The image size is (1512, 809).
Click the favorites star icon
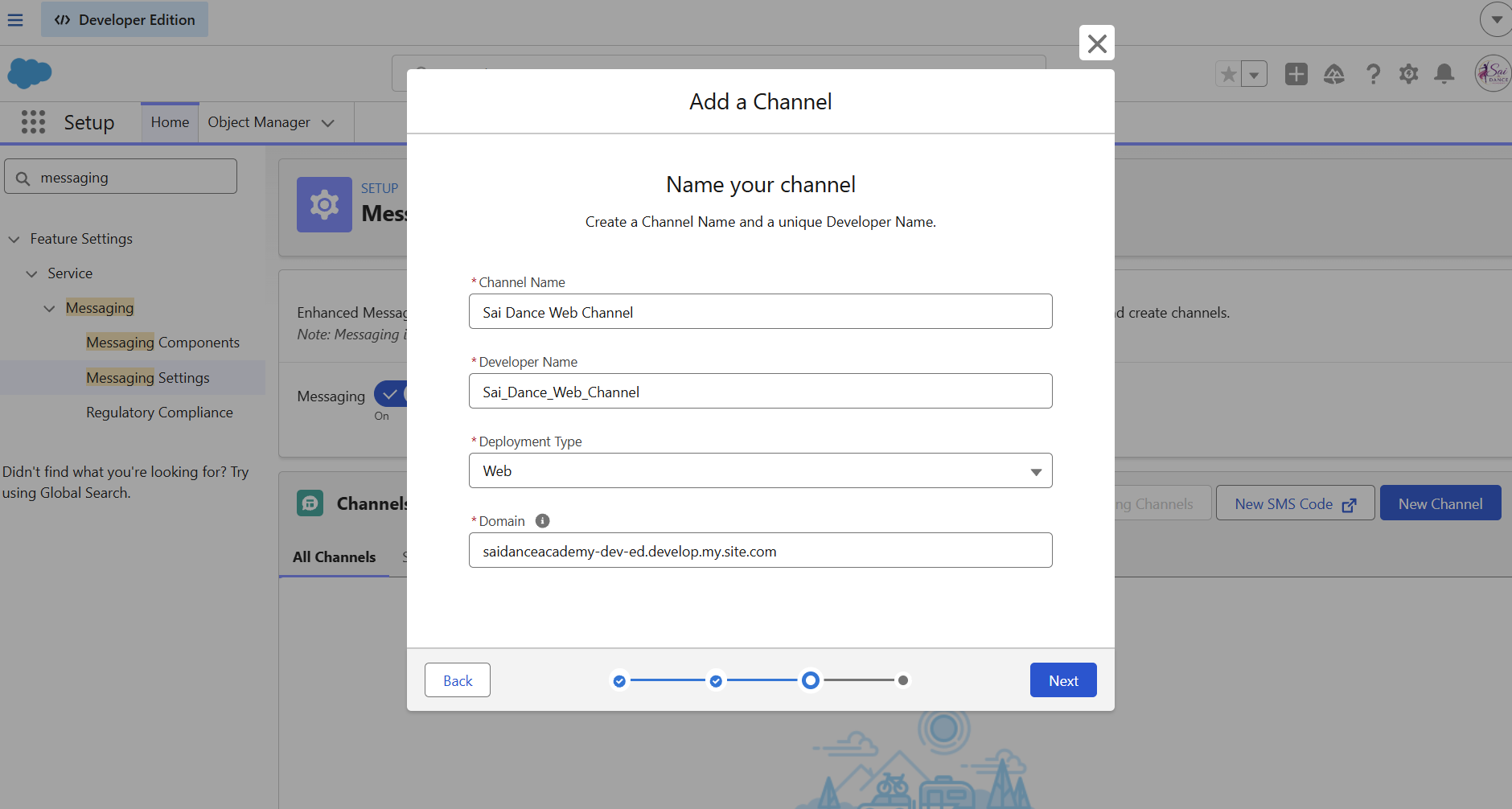coord(1228,74)
